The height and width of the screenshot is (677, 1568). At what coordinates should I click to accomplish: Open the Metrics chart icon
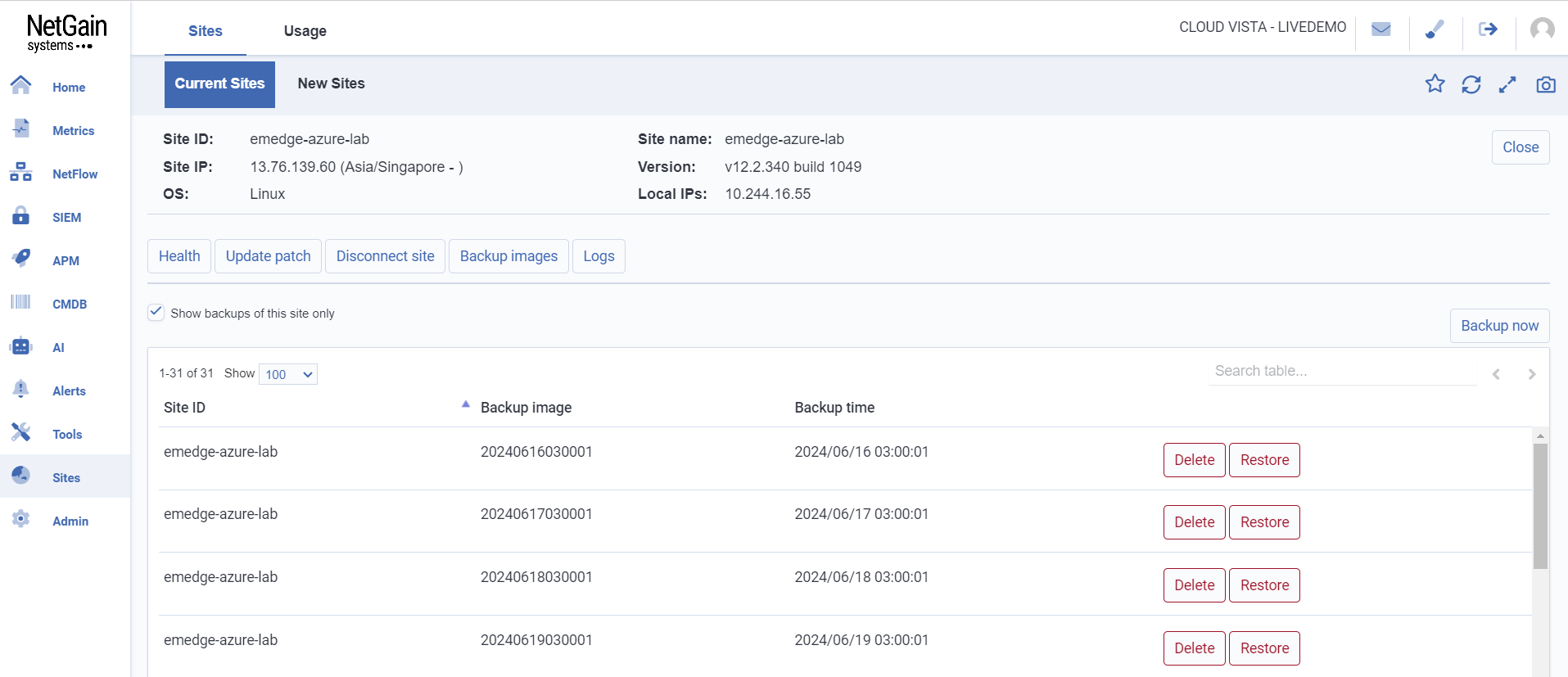(21, 129)
